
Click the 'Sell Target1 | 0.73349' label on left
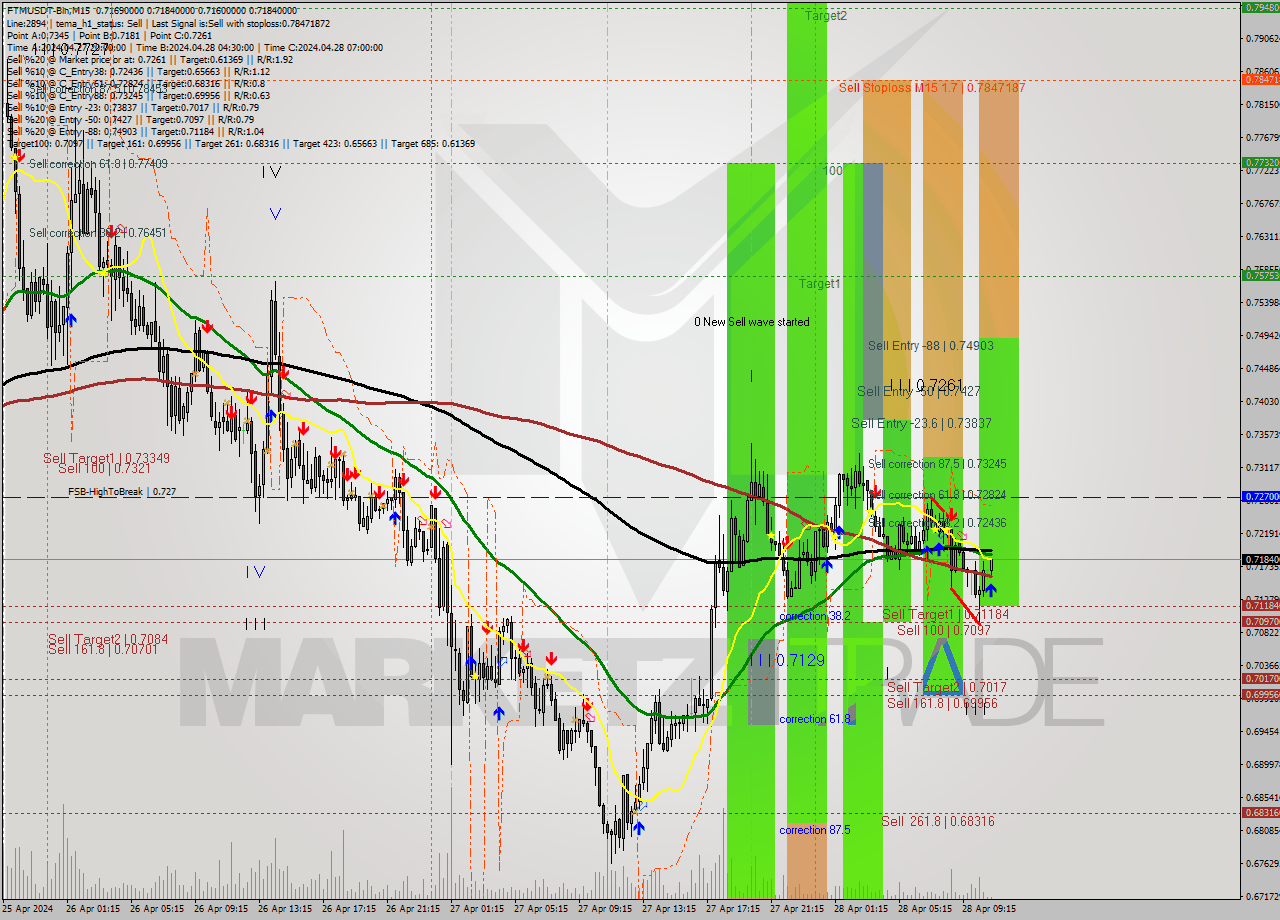click(x=106, y=458)
